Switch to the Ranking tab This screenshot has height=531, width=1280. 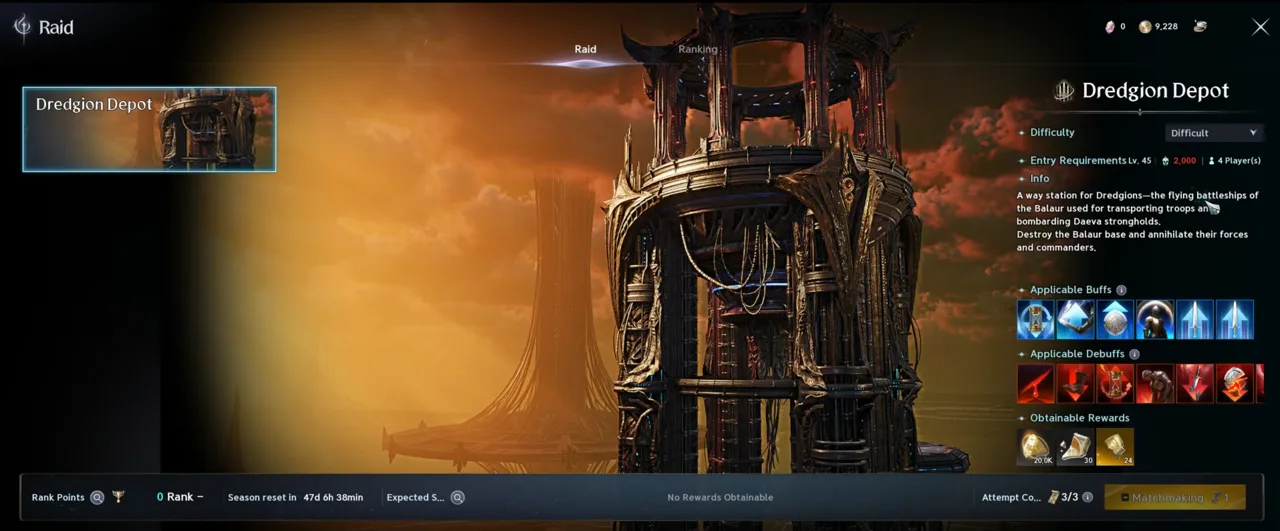click(697, 49)
